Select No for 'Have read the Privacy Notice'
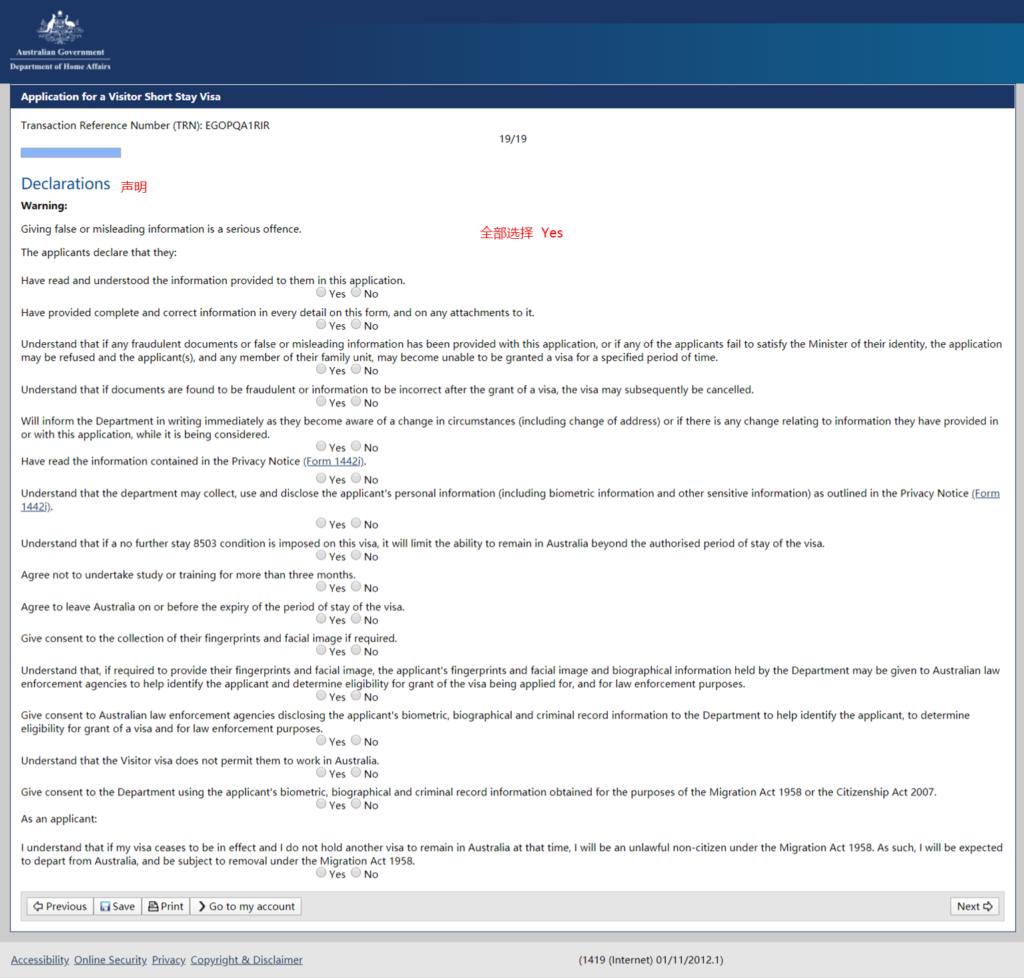 click(x=356, y=478)
